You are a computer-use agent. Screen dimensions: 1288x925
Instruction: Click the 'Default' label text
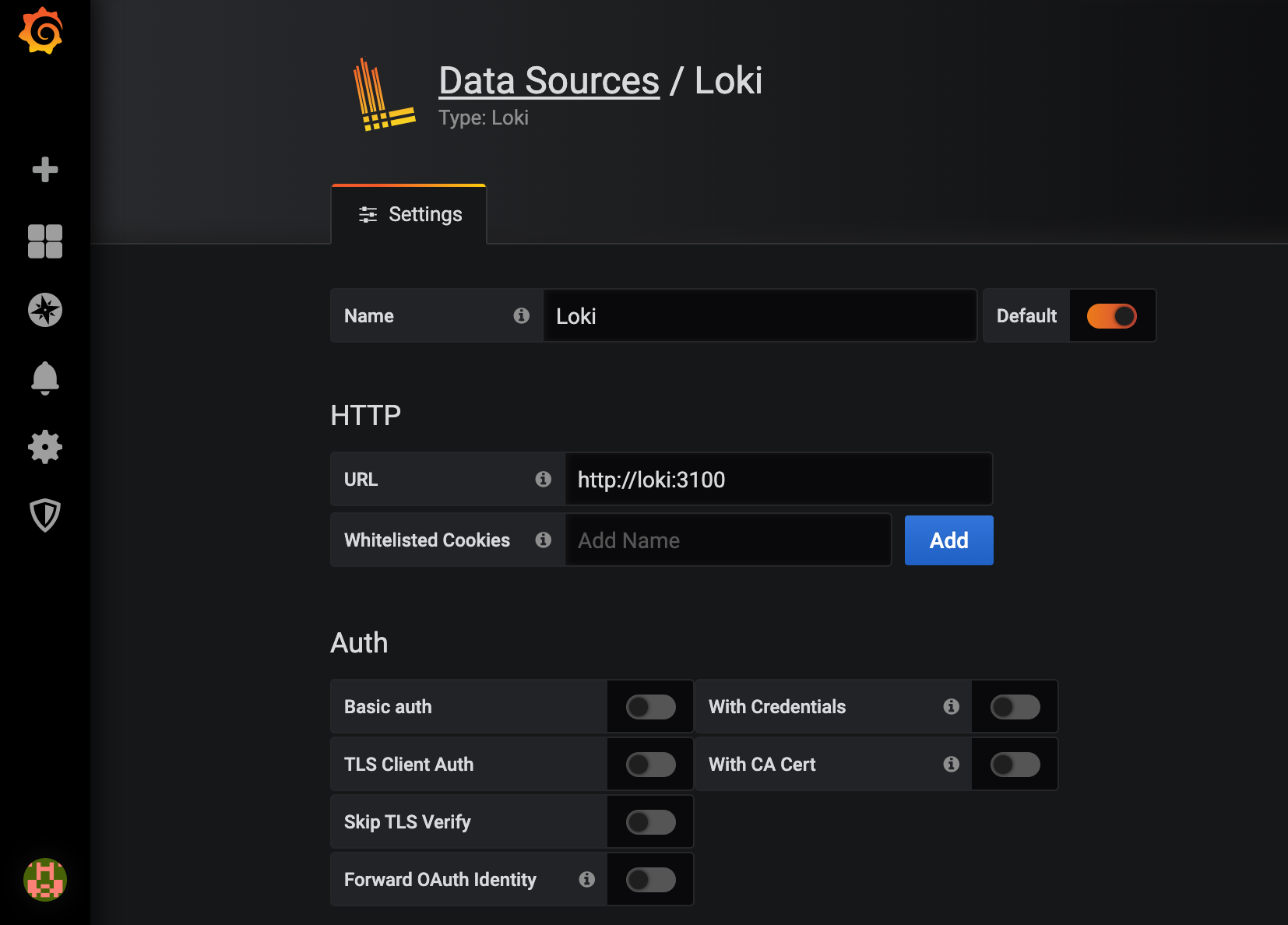click(1026, 315)
